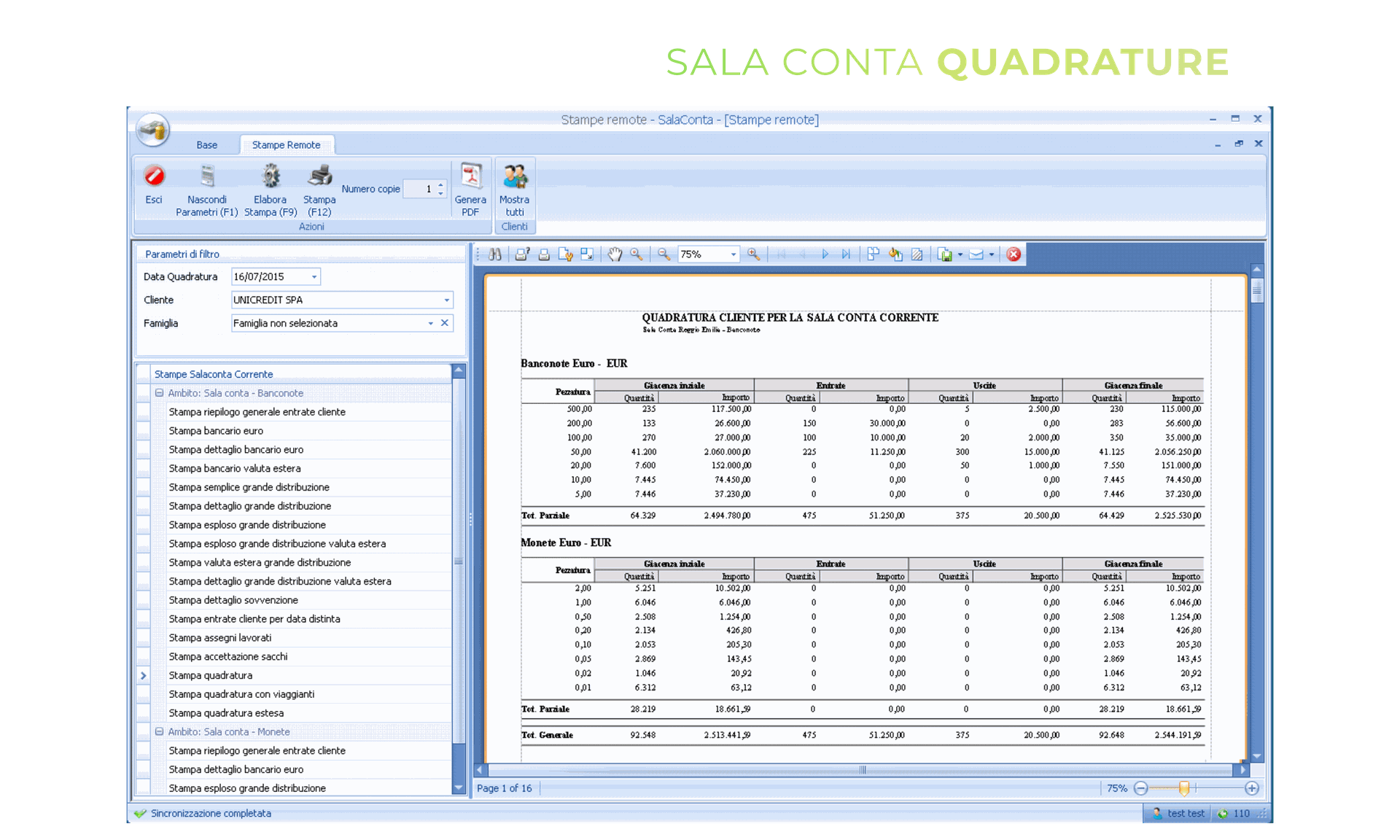Collapse Ambito Sala conta - Banconote group

pos(159,393)
